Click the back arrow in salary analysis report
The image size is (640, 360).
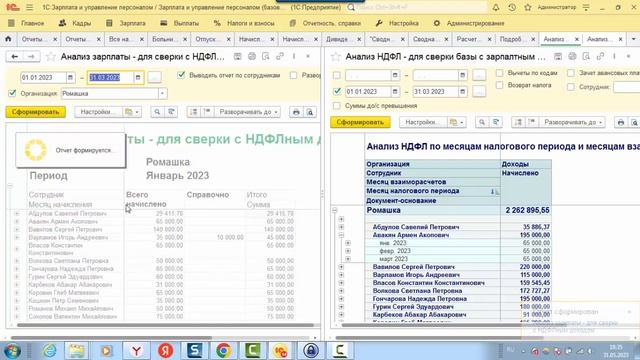click(15, 57)
